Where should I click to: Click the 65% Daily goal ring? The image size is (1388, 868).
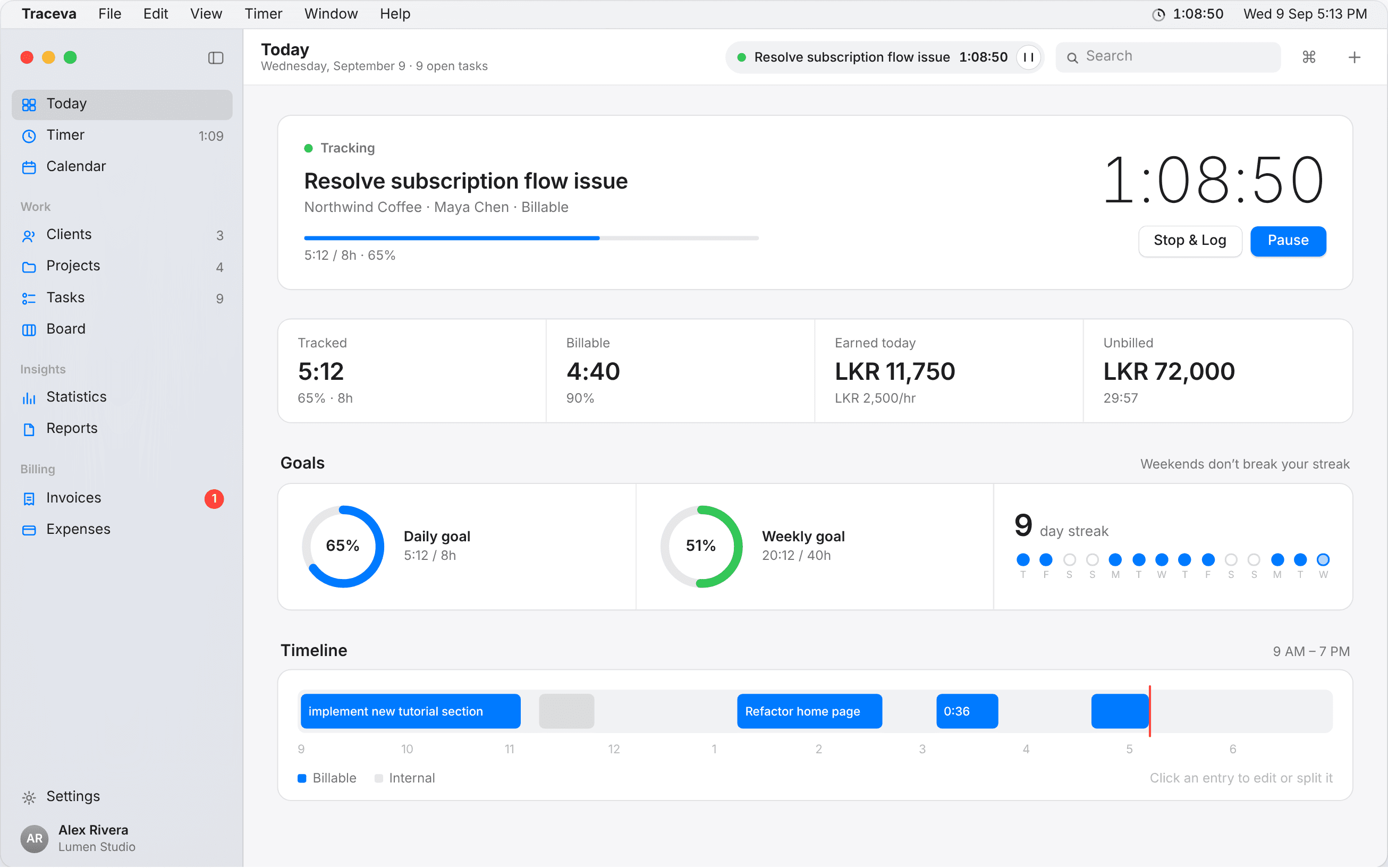coord(343,547)
